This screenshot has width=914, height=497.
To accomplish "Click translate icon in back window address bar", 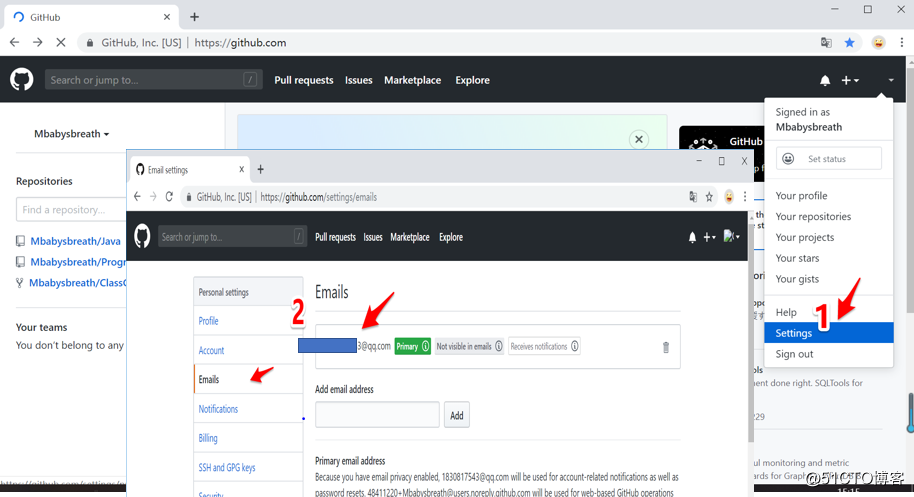I will 826,43.
